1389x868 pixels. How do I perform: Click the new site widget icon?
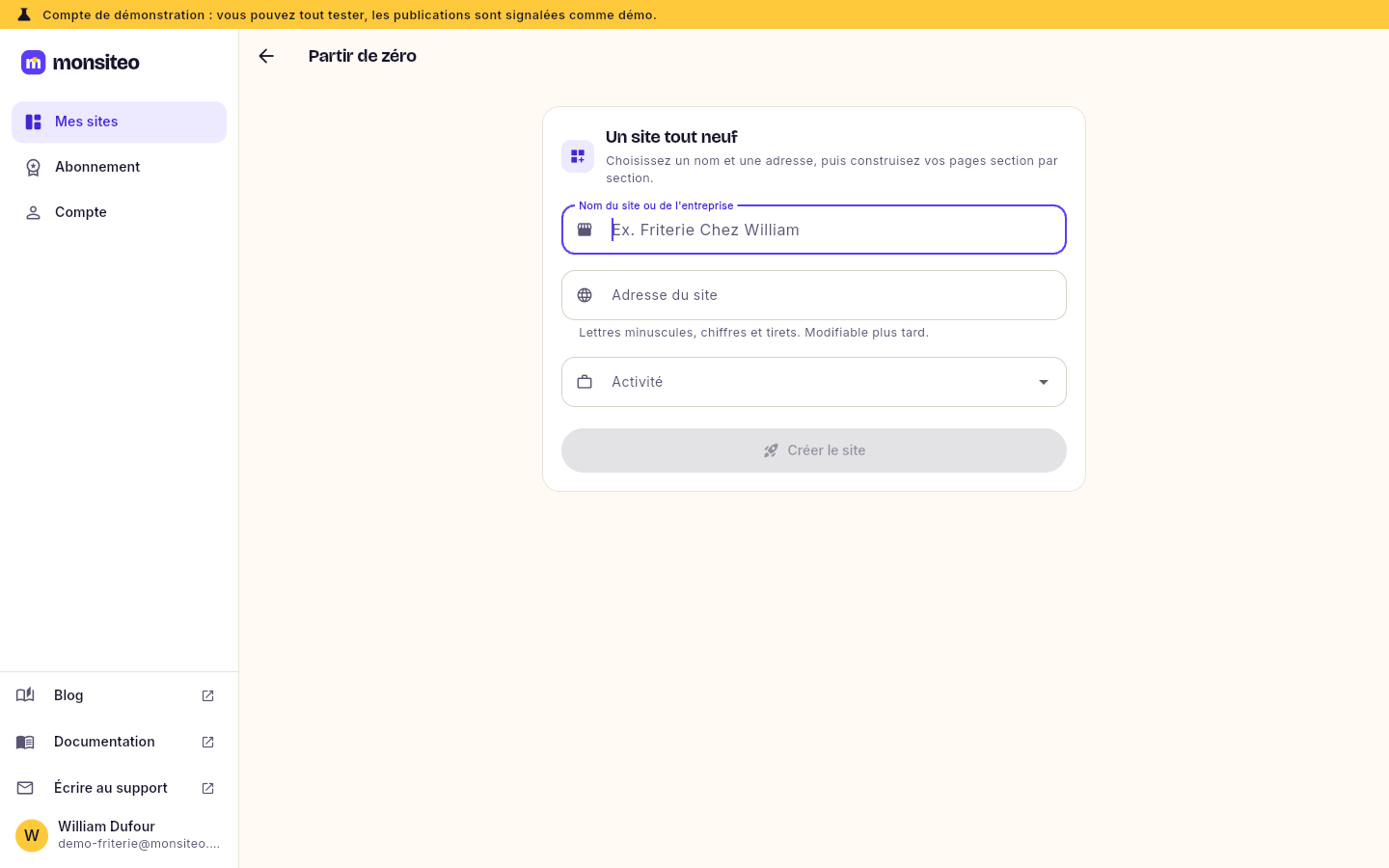coord(578,156)
